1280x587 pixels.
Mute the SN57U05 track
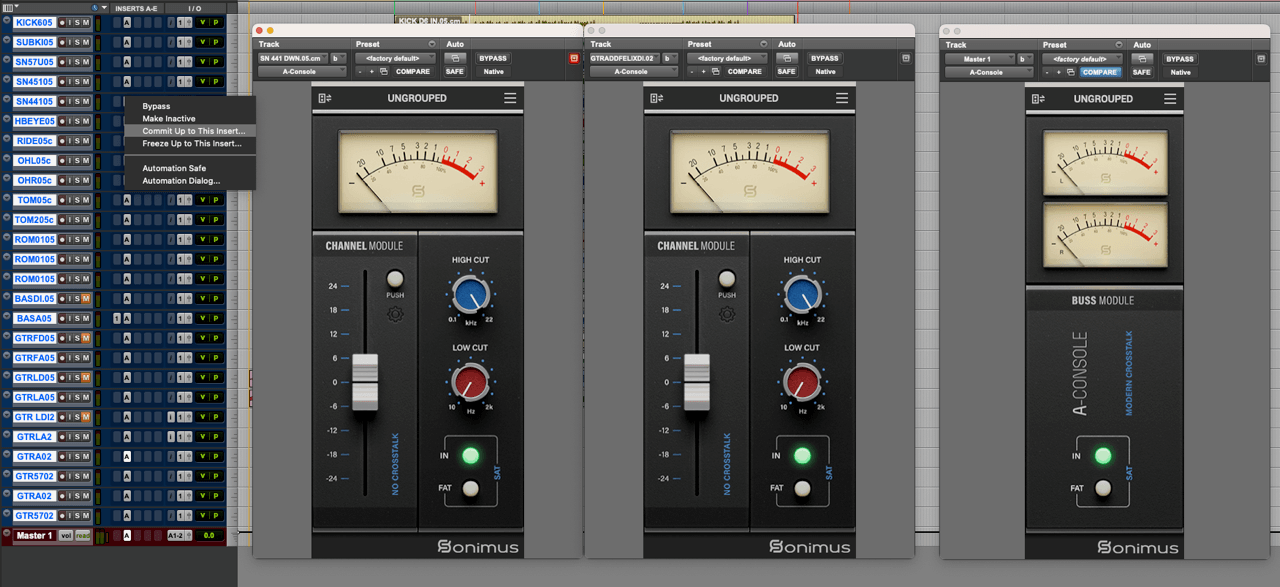tap(86, 62)
